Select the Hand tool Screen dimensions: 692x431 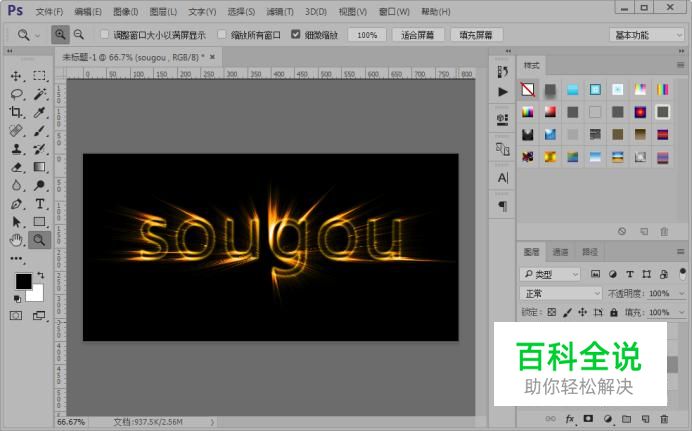[x=16, y=240]
